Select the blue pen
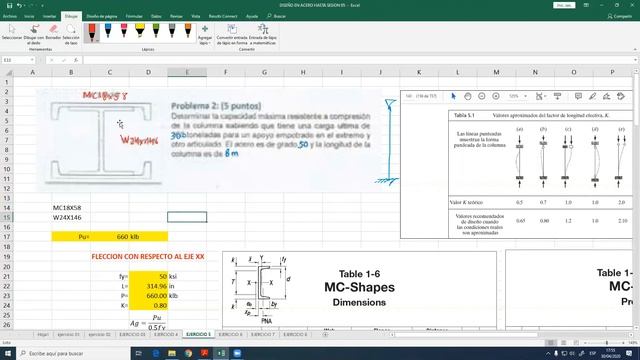This screenshot has height=360, width=640. 108,31
